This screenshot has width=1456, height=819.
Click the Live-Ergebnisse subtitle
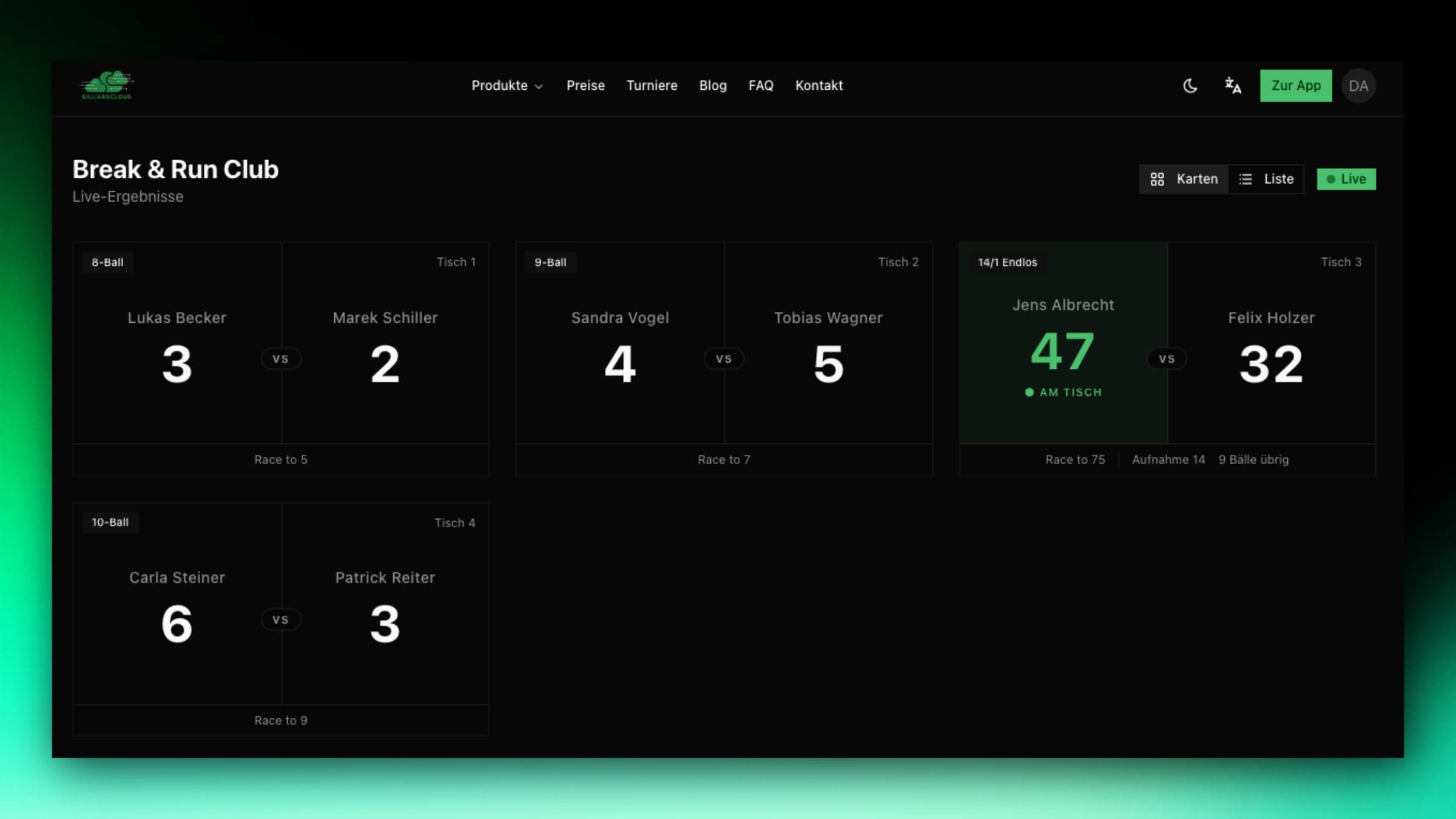127,197
